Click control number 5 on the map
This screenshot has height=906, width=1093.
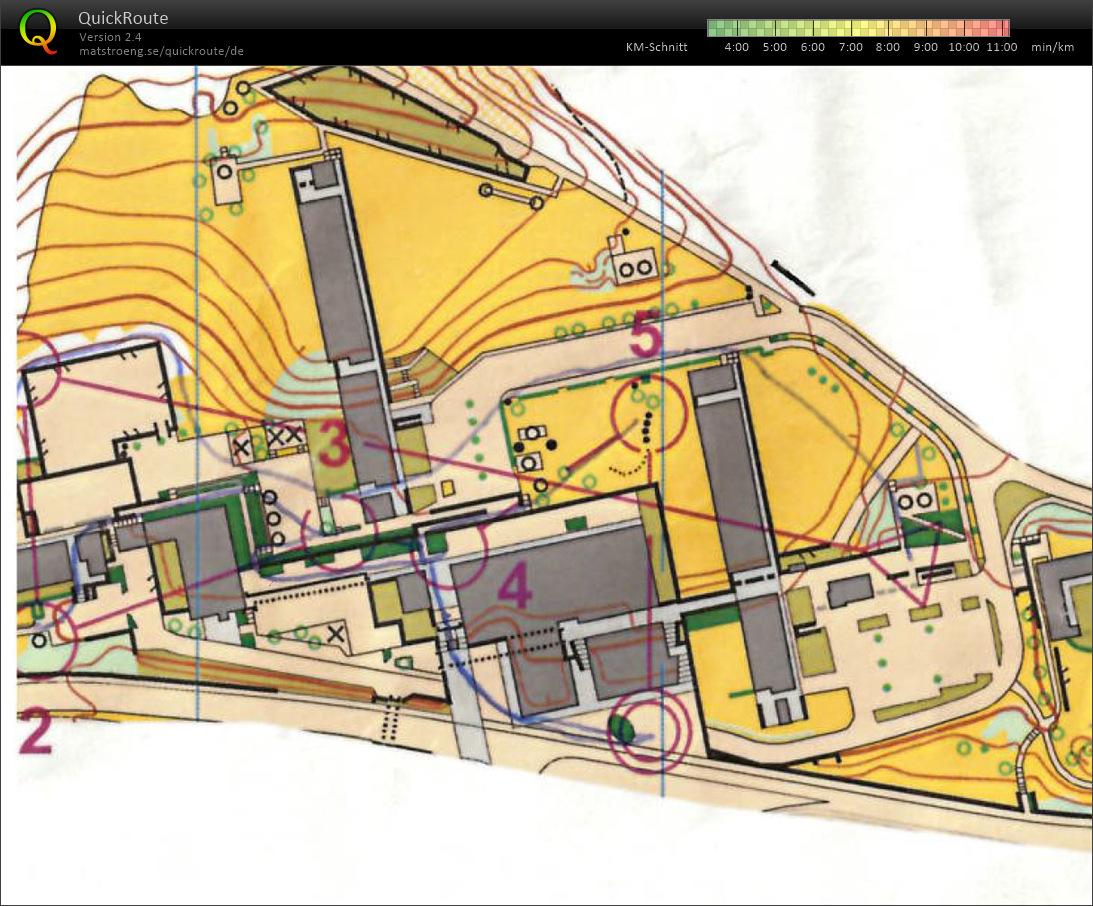click(645, 336)
